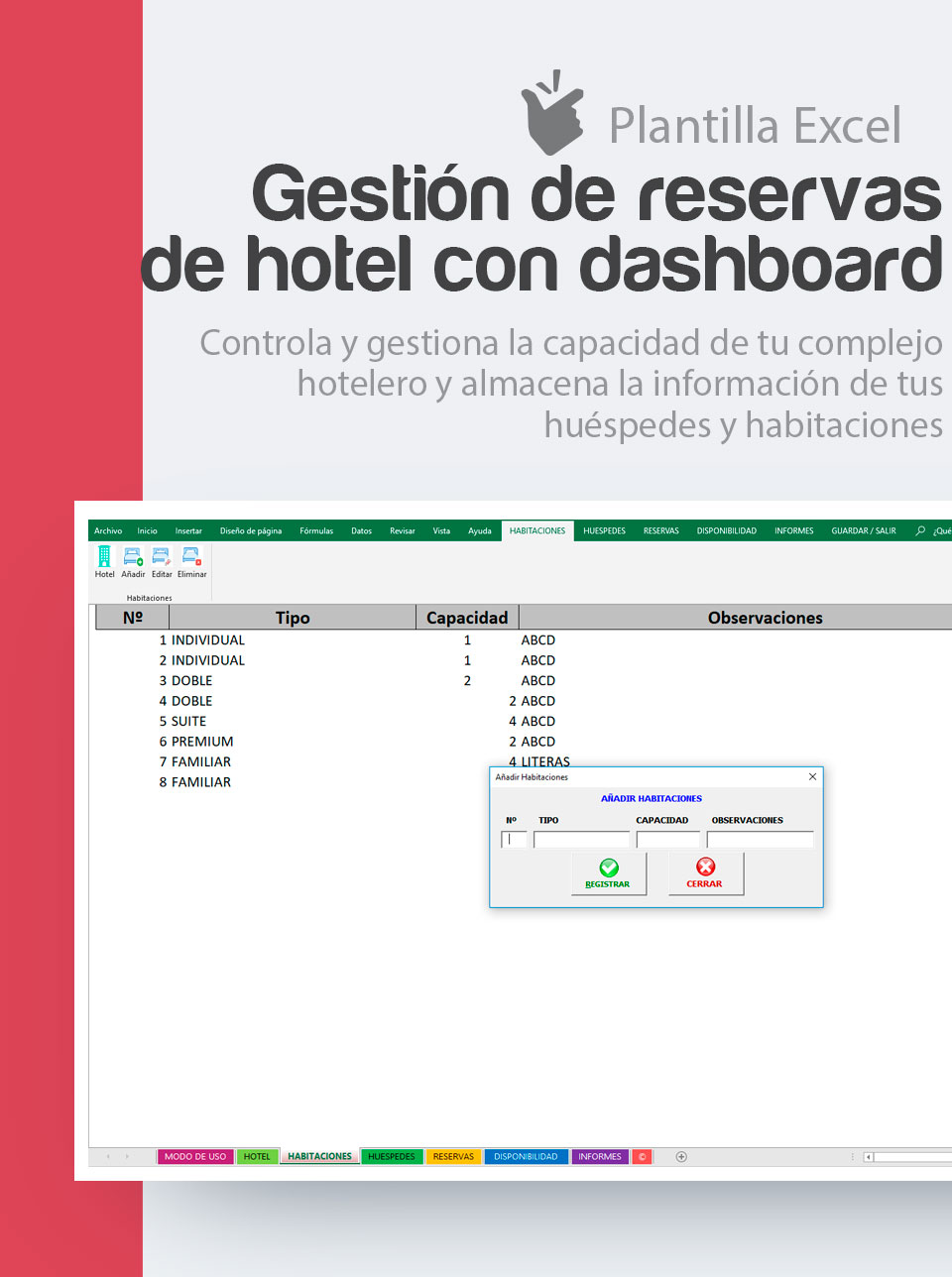This screenshot has width=952, height=1277.
Task: Select the INDIVIDUAL cell in row 1
Action: 208,640
